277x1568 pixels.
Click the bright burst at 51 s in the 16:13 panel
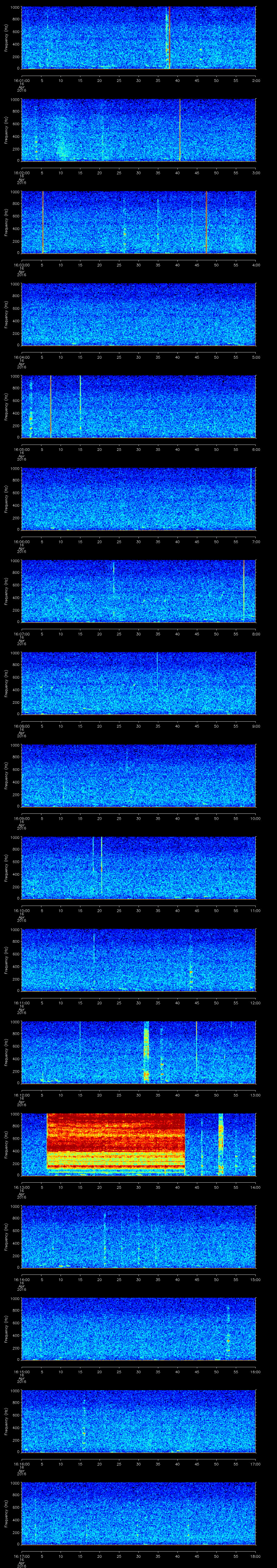coord(221,1144)
